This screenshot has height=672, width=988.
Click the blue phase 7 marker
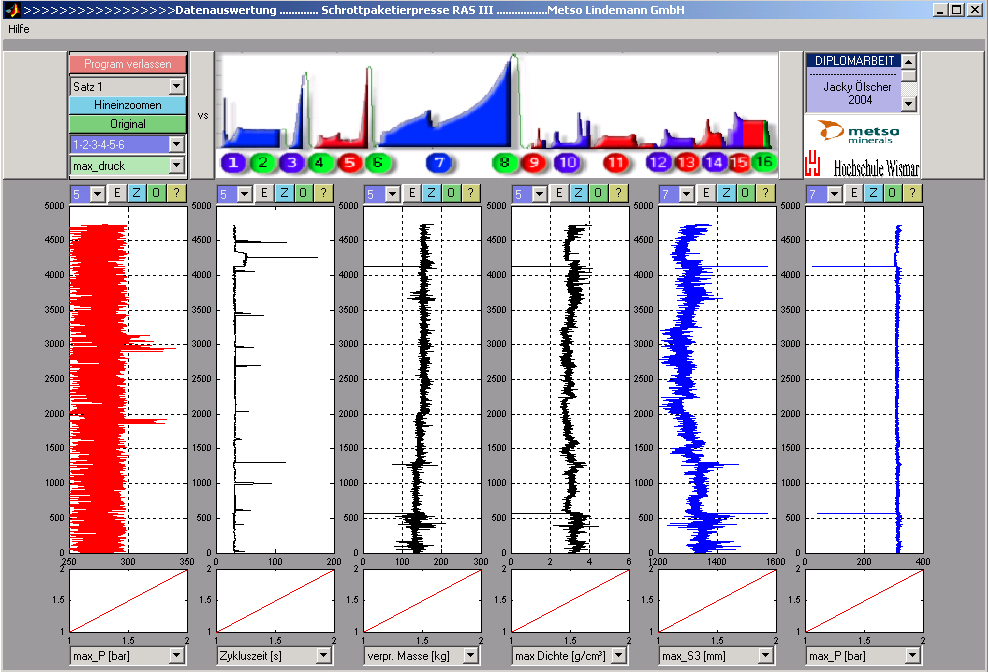pyautogui.click(x=438, y=162)
